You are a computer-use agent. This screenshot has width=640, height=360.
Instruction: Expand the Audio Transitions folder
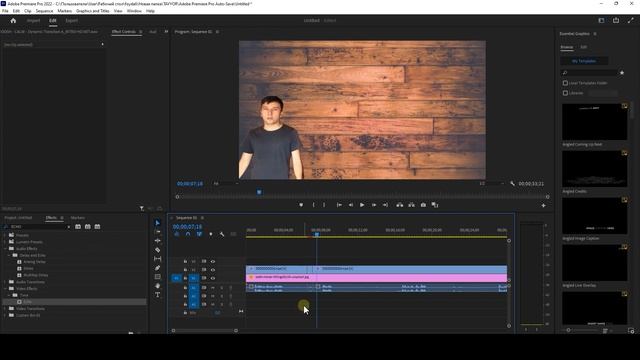(x=5, y=282)
